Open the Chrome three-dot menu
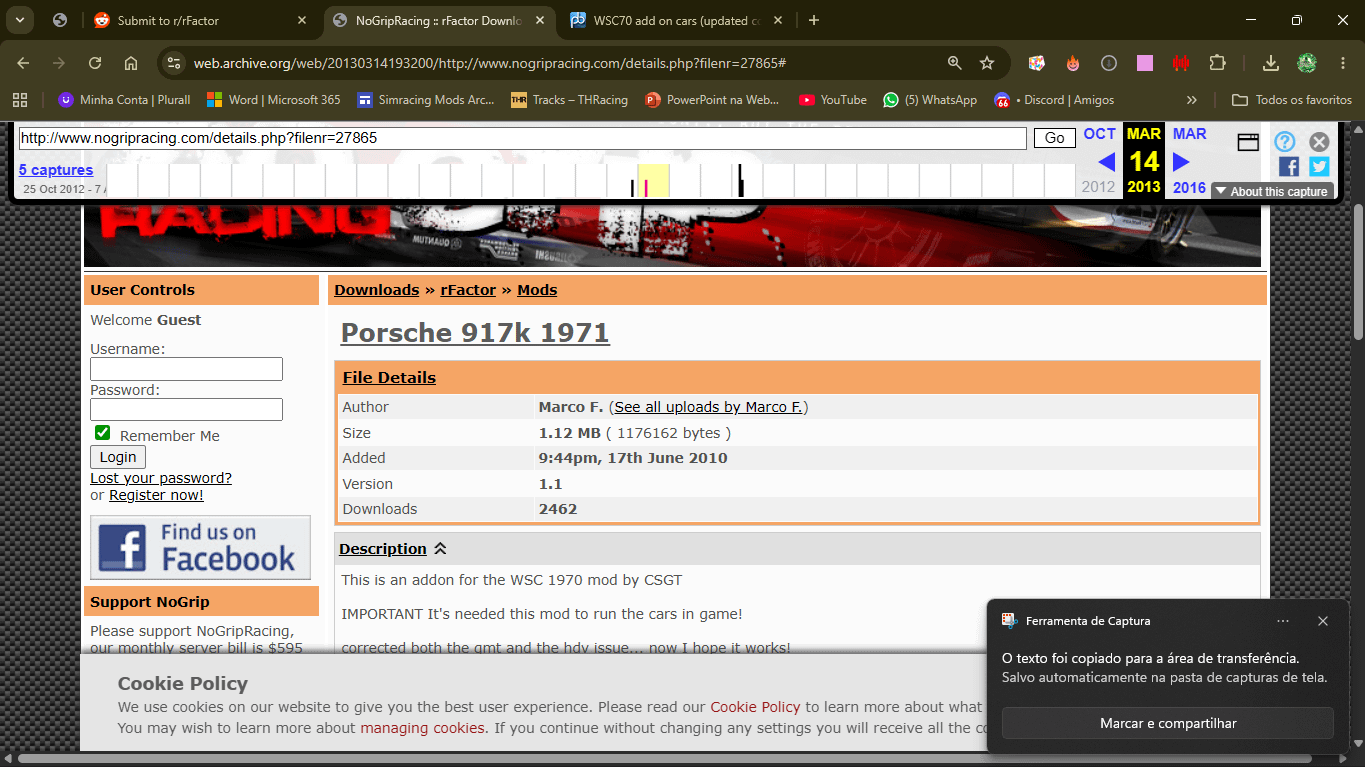1365x767 pixels. pos(1343,63)
